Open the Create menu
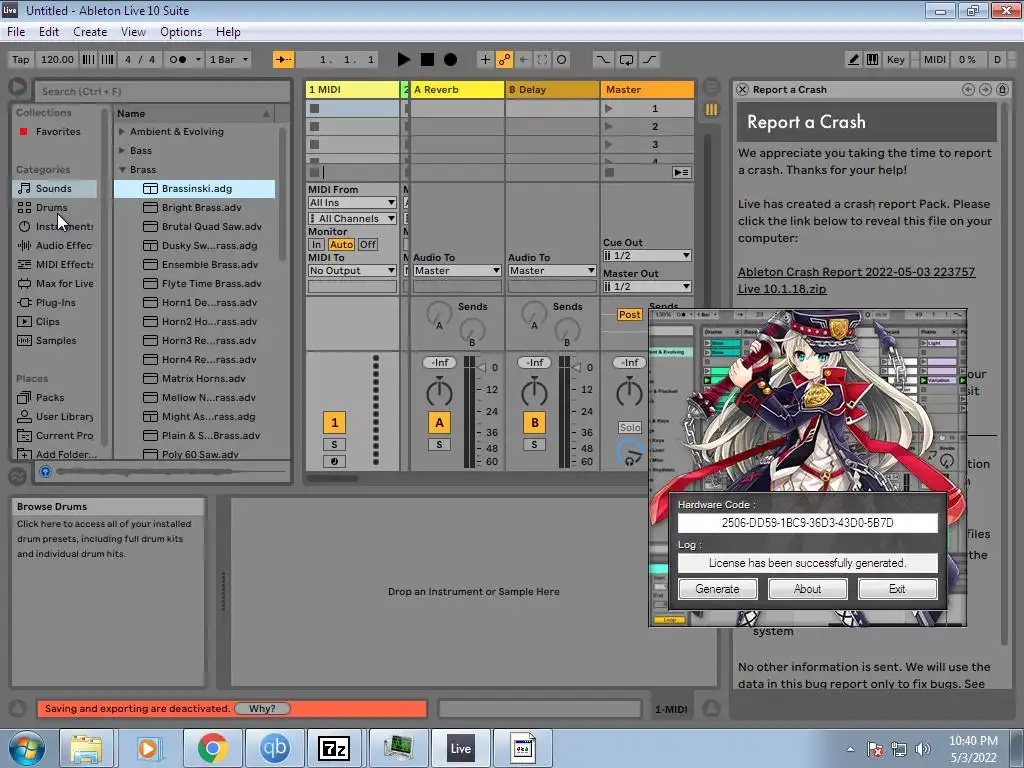 click(x=90, y=31)
